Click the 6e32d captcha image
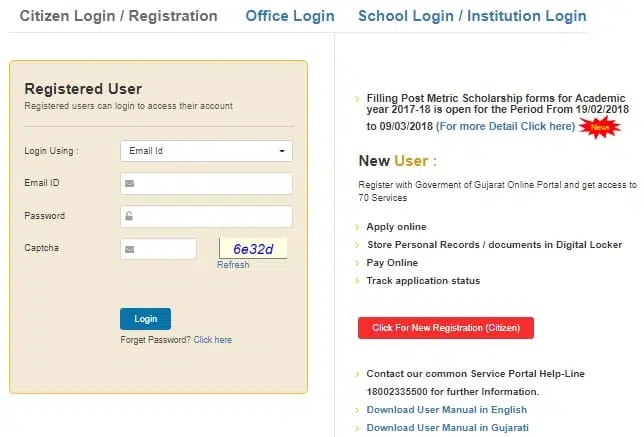The height and width of the screenshot is (437, 644). (253, 248)
